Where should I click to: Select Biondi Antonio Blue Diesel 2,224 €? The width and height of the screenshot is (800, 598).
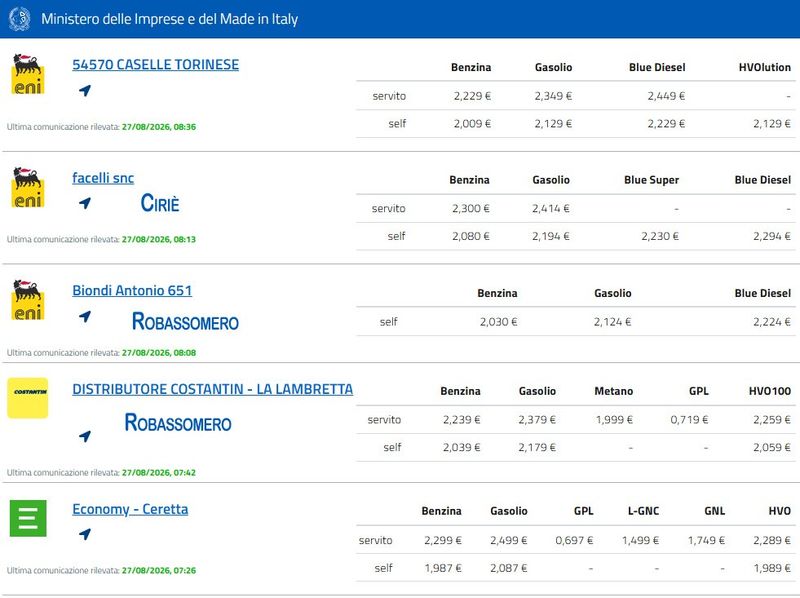click(771, 322)
